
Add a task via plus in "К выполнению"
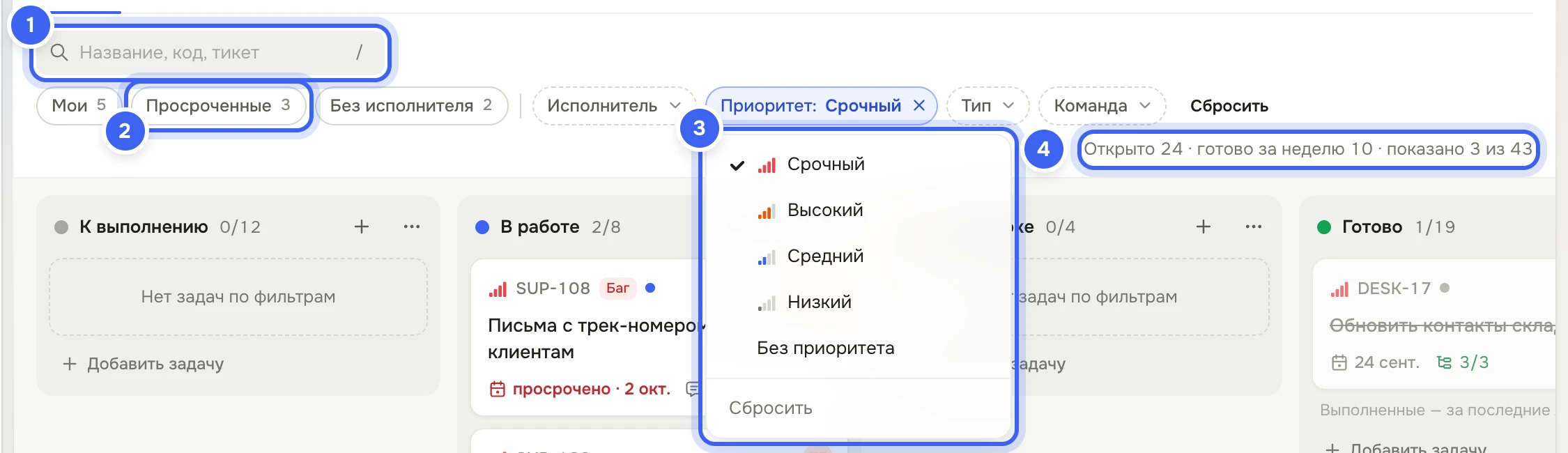[x=361, y=227]
